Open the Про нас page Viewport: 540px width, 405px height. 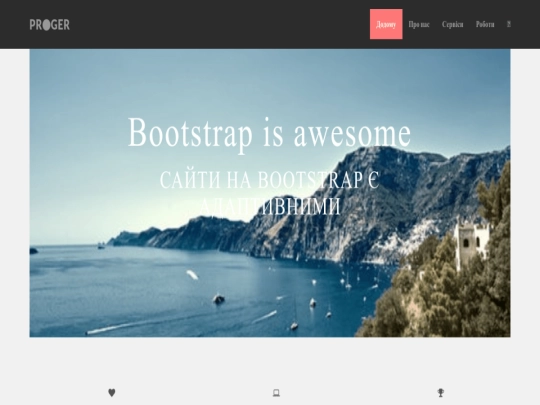click(x=419, y=24)
